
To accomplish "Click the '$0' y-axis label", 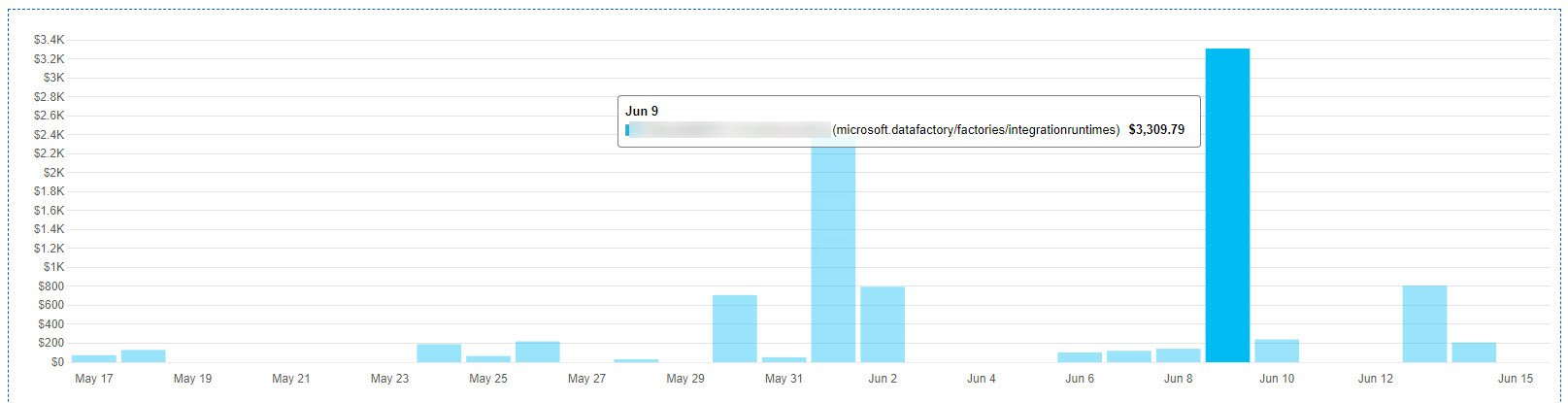I will tap(57, 362).
